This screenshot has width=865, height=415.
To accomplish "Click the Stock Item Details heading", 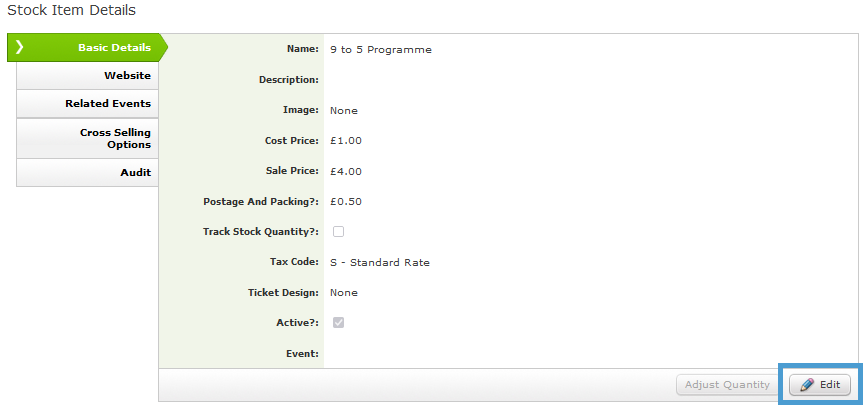I will click(x=71, y=10).
